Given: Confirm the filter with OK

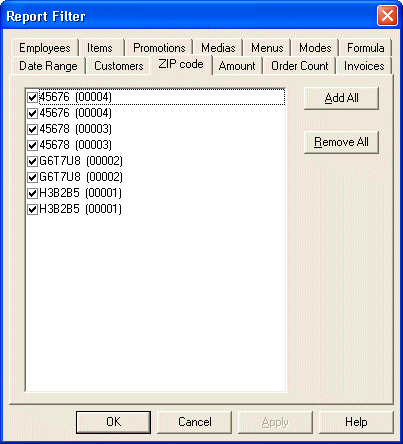Looking at the screenshot, I should (x=113, y=422).
